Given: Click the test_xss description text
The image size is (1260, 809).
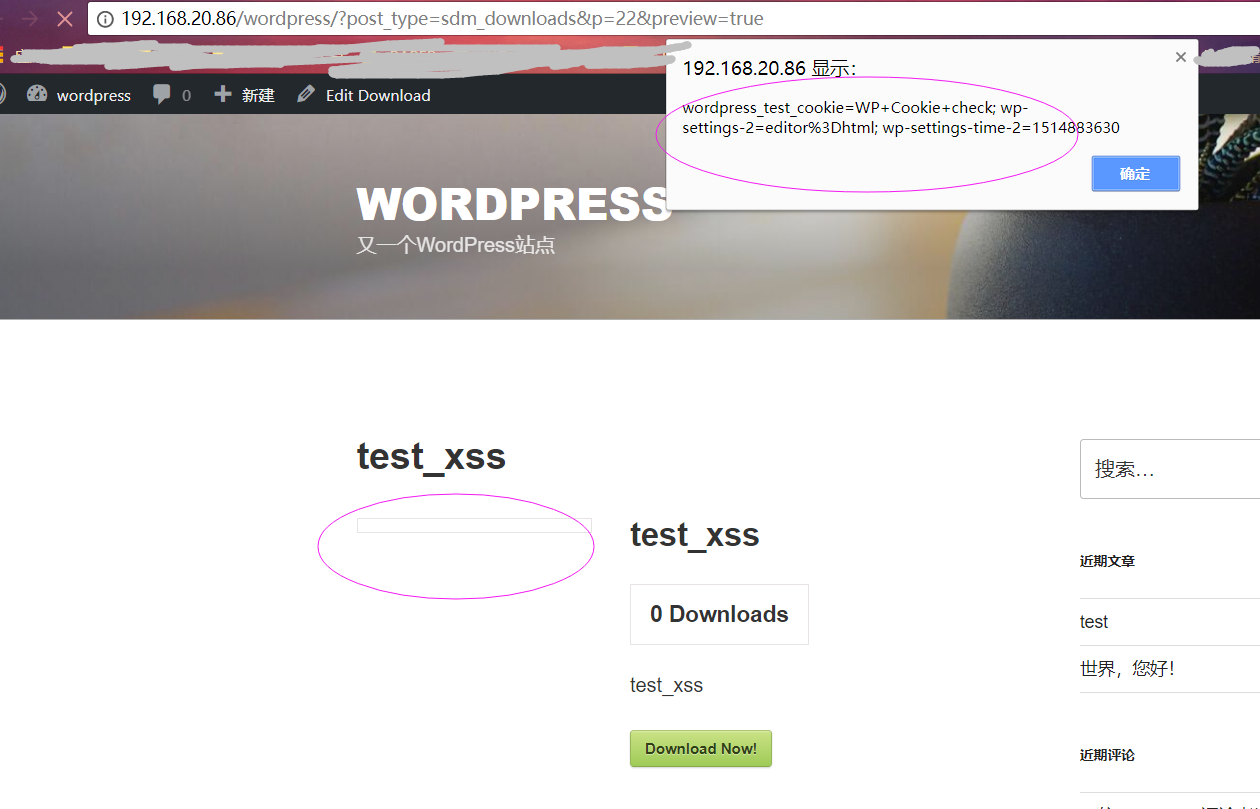Looking at the screenshot, I should [x=666, y=685].
